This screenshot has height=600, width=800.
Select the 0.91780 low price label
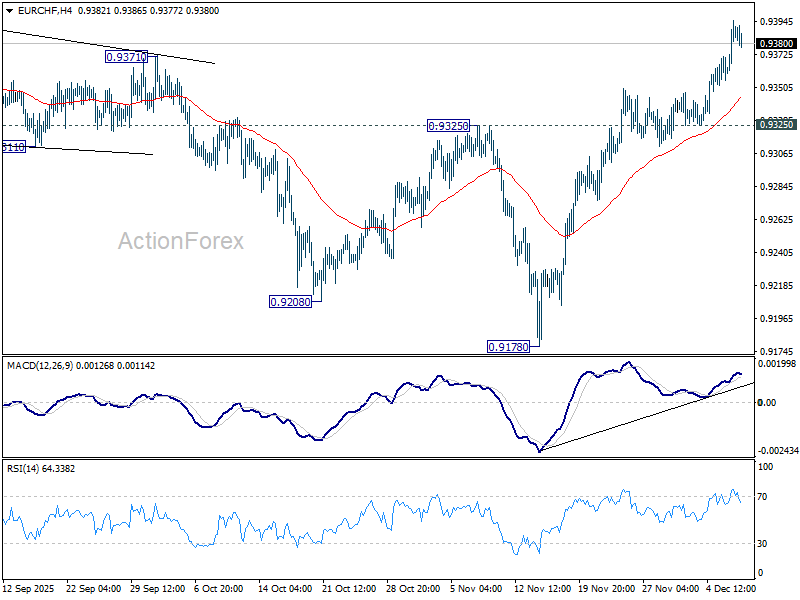[x=509, y=347]
